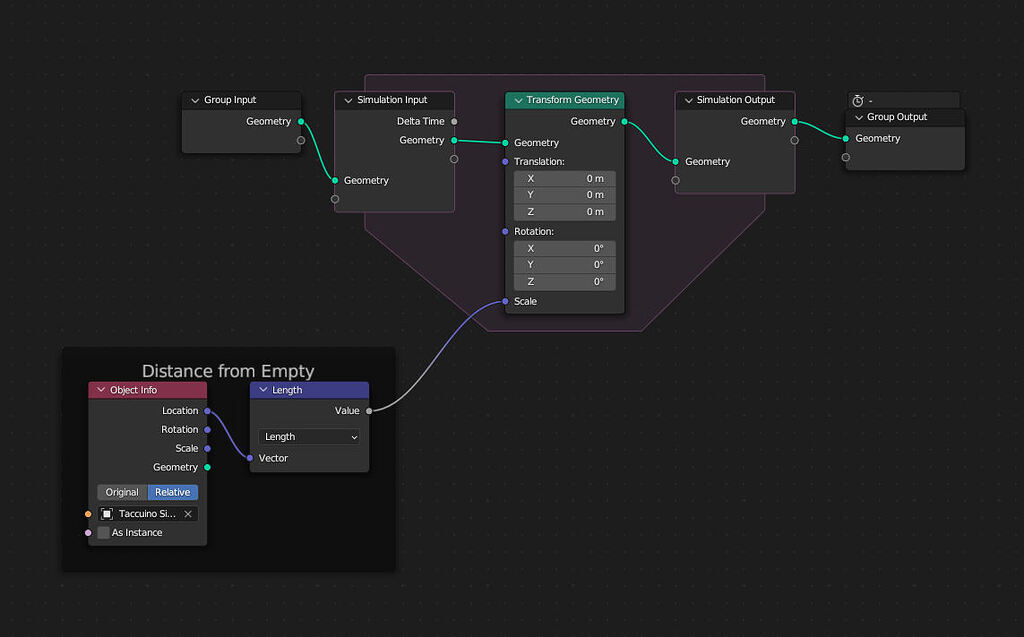The image size is (1024, 637).
Task: Click the Translation Y value field
Action: point(565,195)
